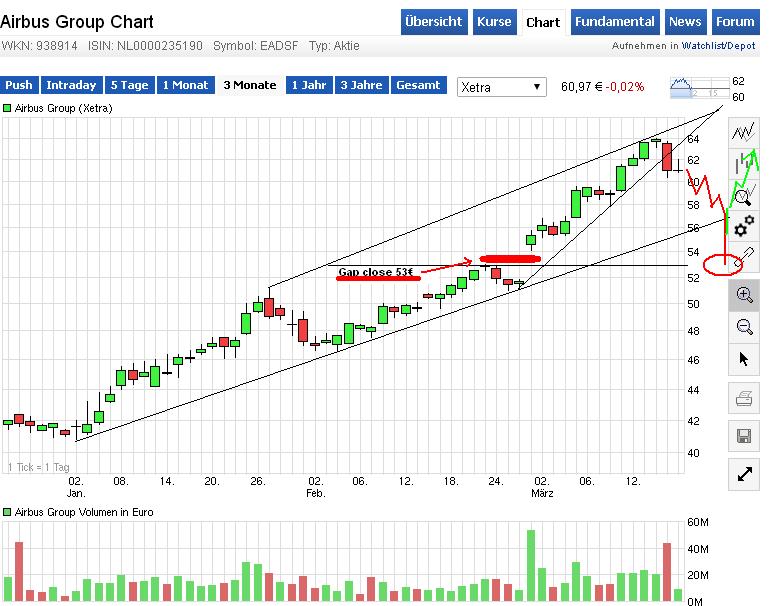Select the arrow pointer tool

[744, 359]
